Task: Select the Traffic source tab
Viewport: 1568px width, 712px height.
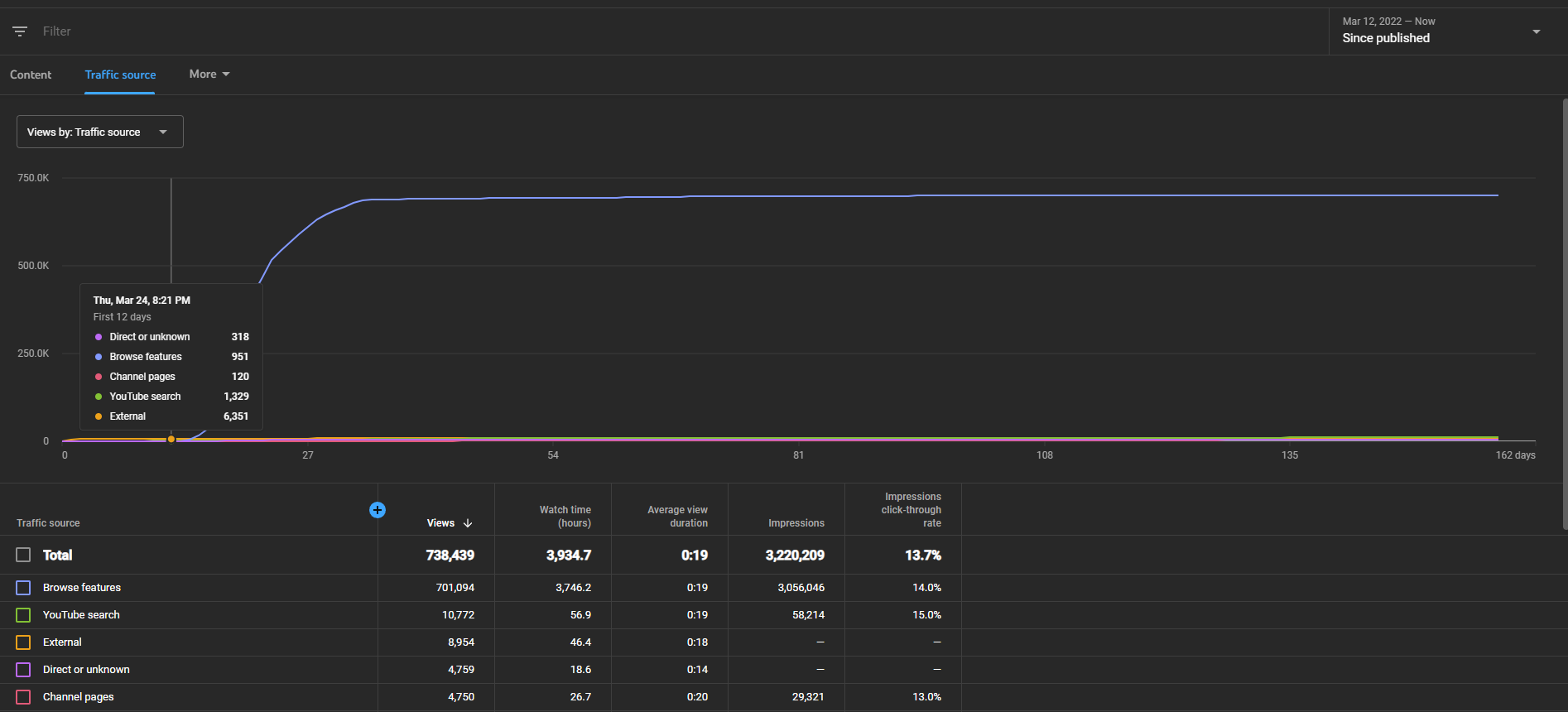Action: (x=120, y=75)
